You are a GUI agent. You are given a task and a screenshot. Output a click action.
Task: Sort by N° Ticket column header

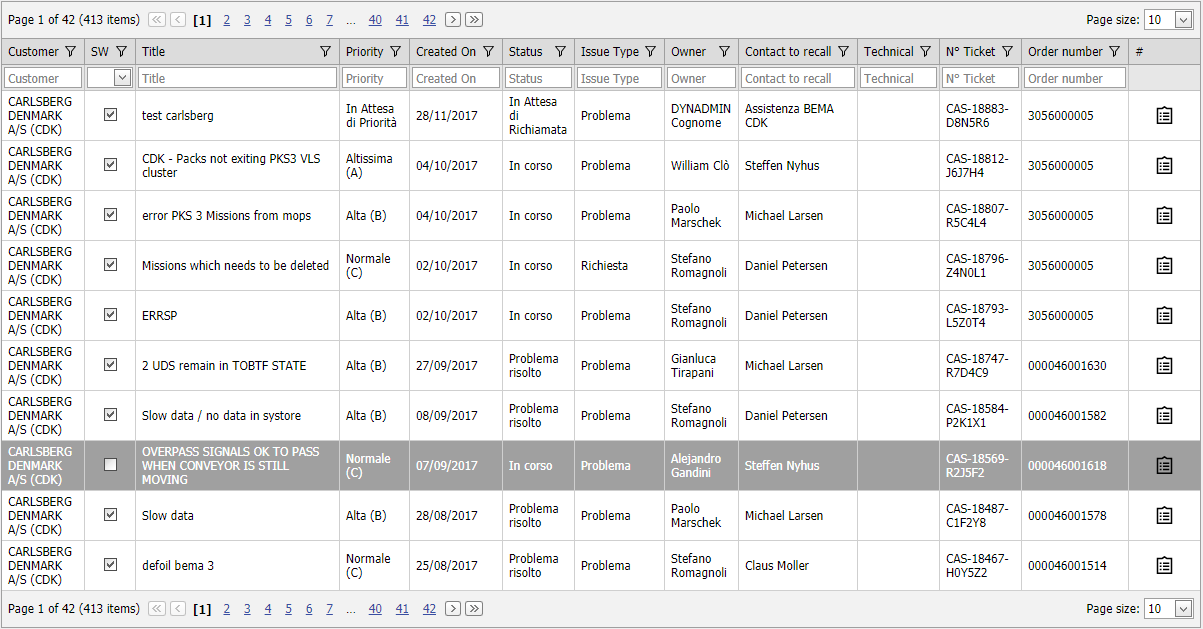970,52
